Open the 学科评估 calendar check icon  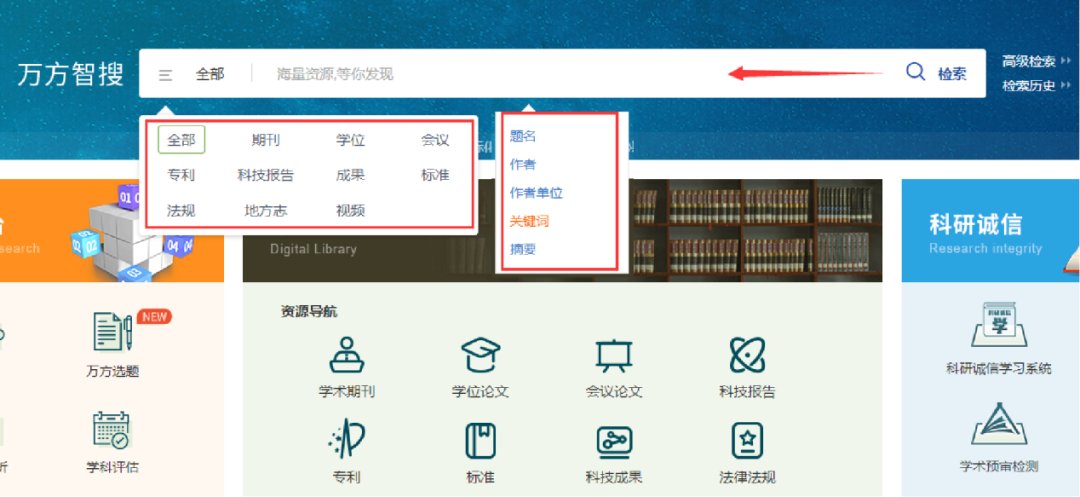[x=112, y=430]
